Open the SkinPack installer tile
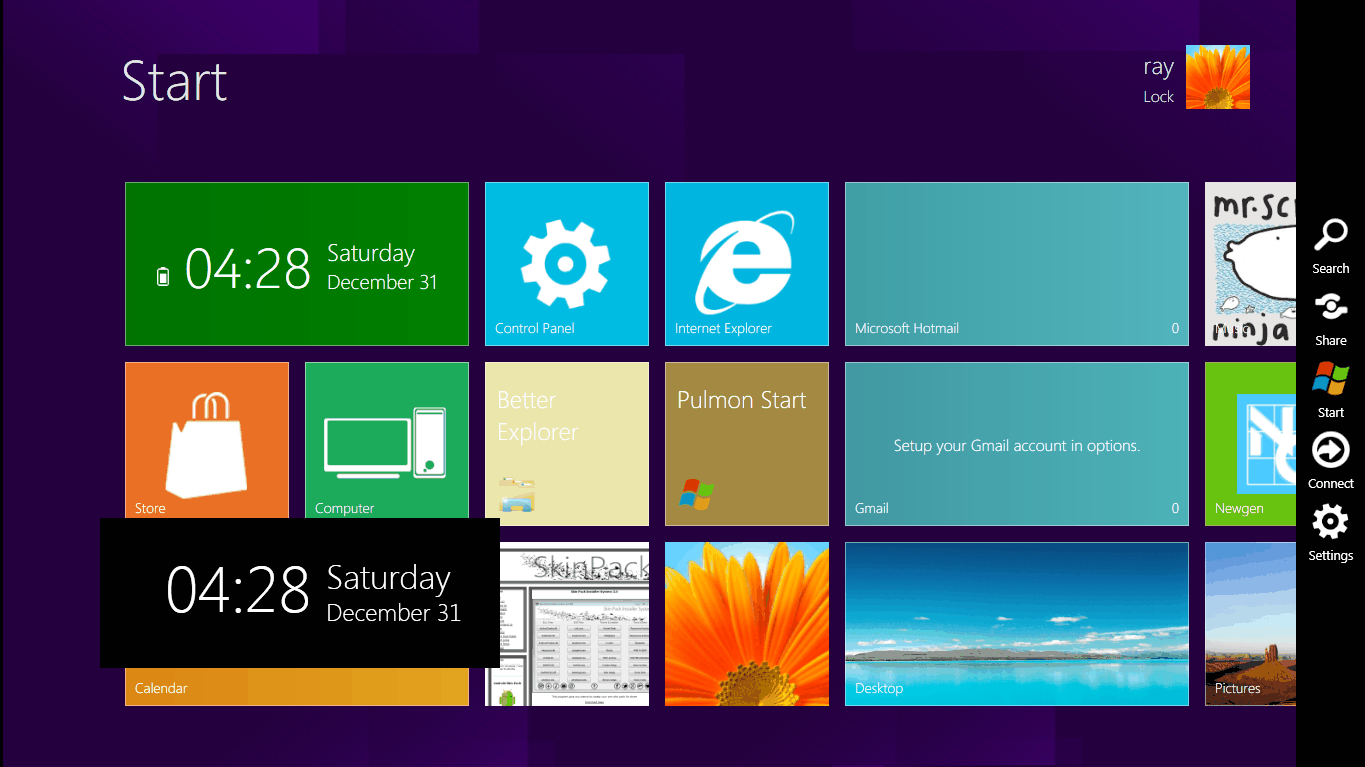This screenshot has width=1365, height=767. pos(566,623)
